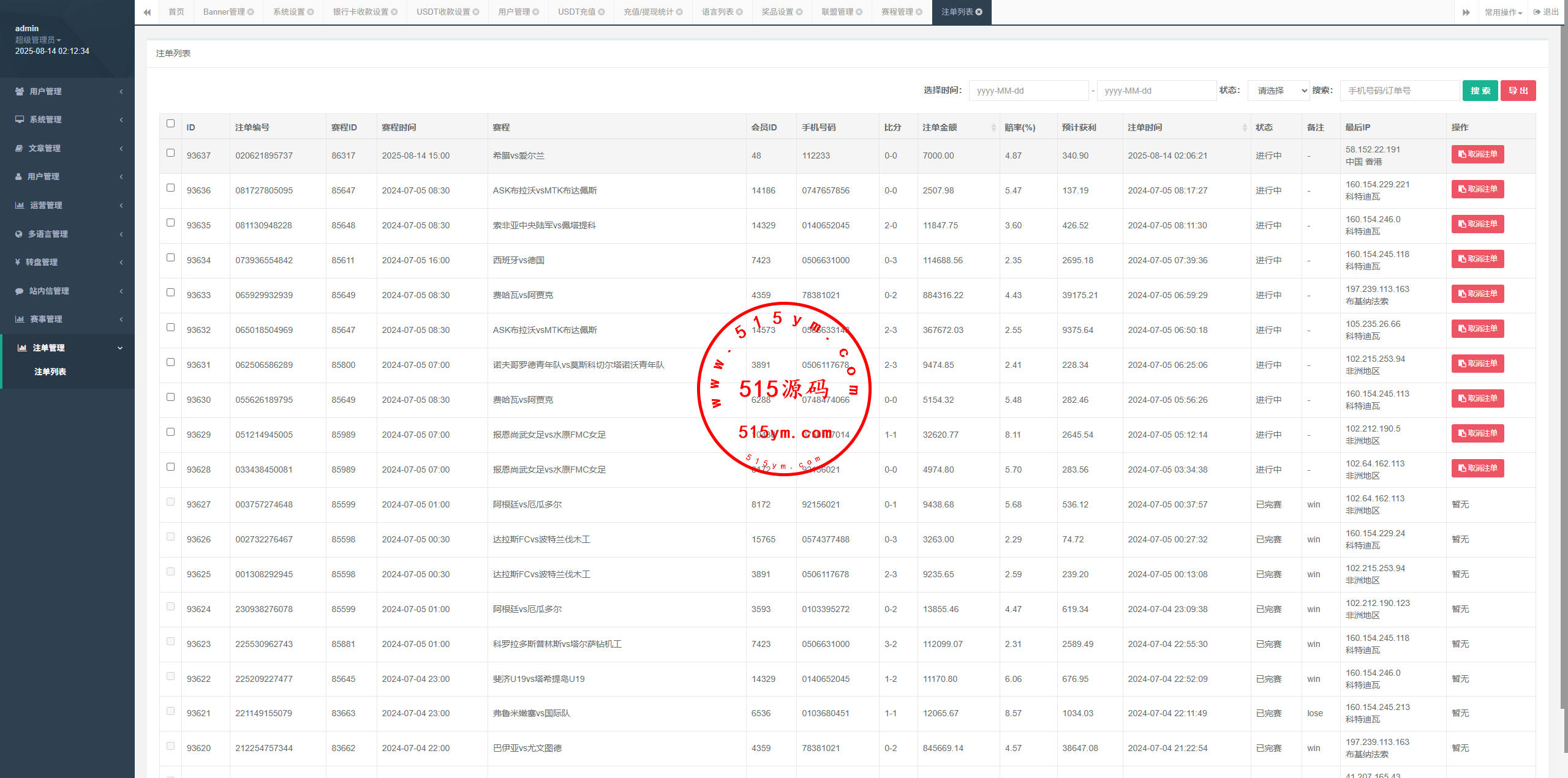Click the users icon beside 用户管理 in sidebar
The height and width of the screenshot is (778, 1568).
tap(20, 91)
